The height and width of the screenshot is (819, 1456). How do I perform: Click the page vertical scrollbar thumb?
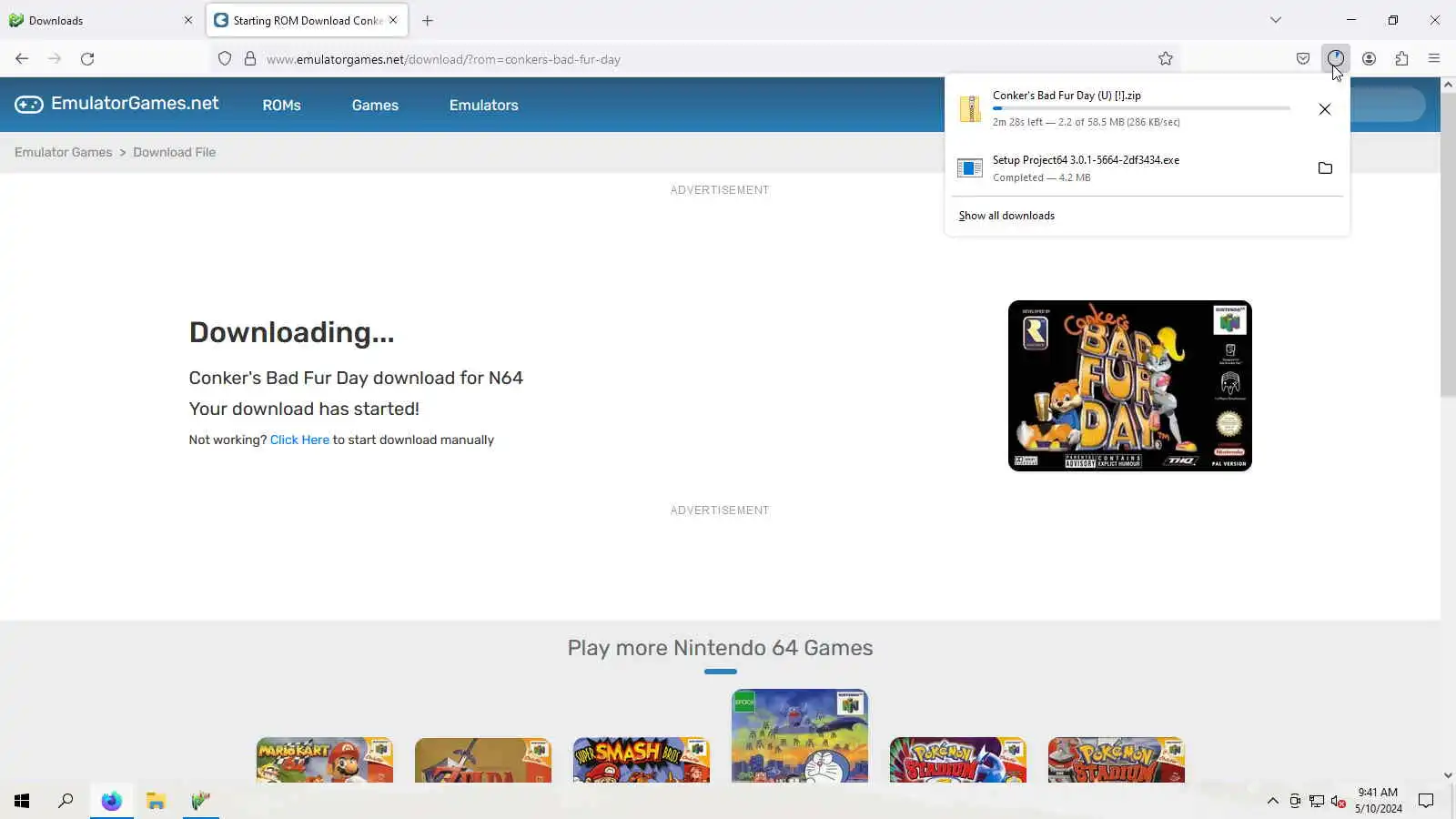pos(1448,246)
